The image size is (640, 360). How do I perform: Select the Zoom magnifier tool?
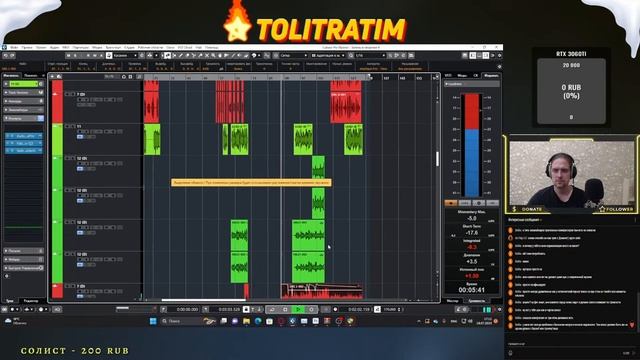213,55
